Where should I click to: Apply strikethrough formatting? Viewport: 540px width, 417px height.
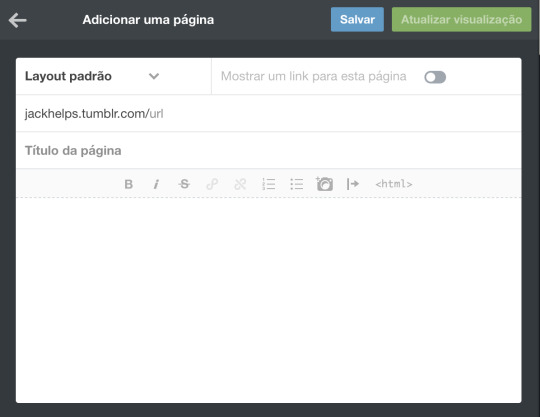point(184,184)
